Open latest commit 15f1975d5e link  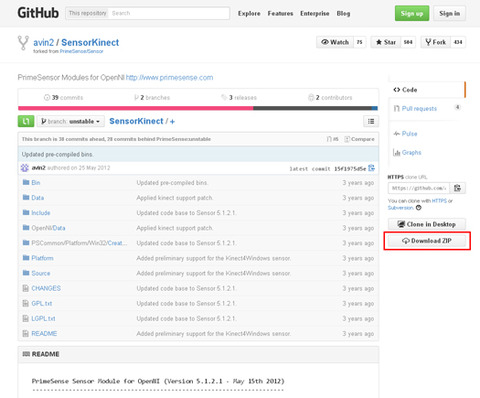tap(350, 169)
